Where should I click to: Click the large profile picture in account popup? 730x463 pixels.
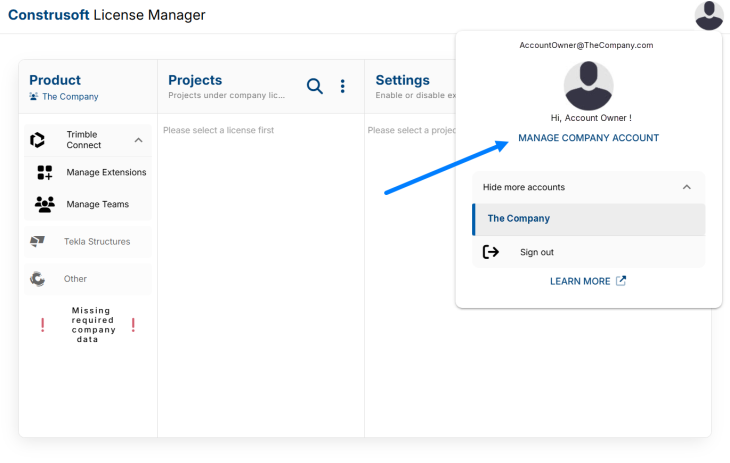tap(588, 86)
